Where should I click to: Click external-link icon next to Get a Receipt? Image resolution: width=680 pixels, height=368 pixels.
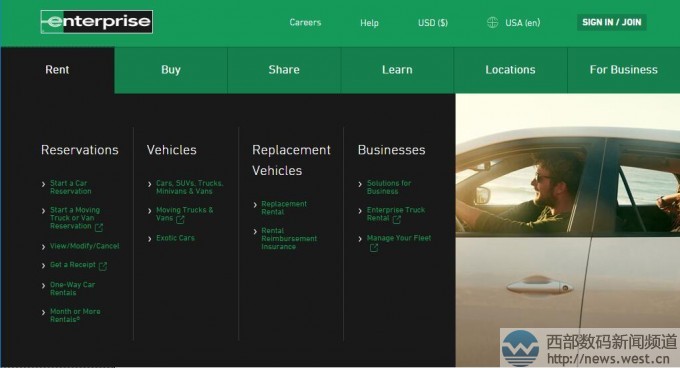[x=103, y=266]
